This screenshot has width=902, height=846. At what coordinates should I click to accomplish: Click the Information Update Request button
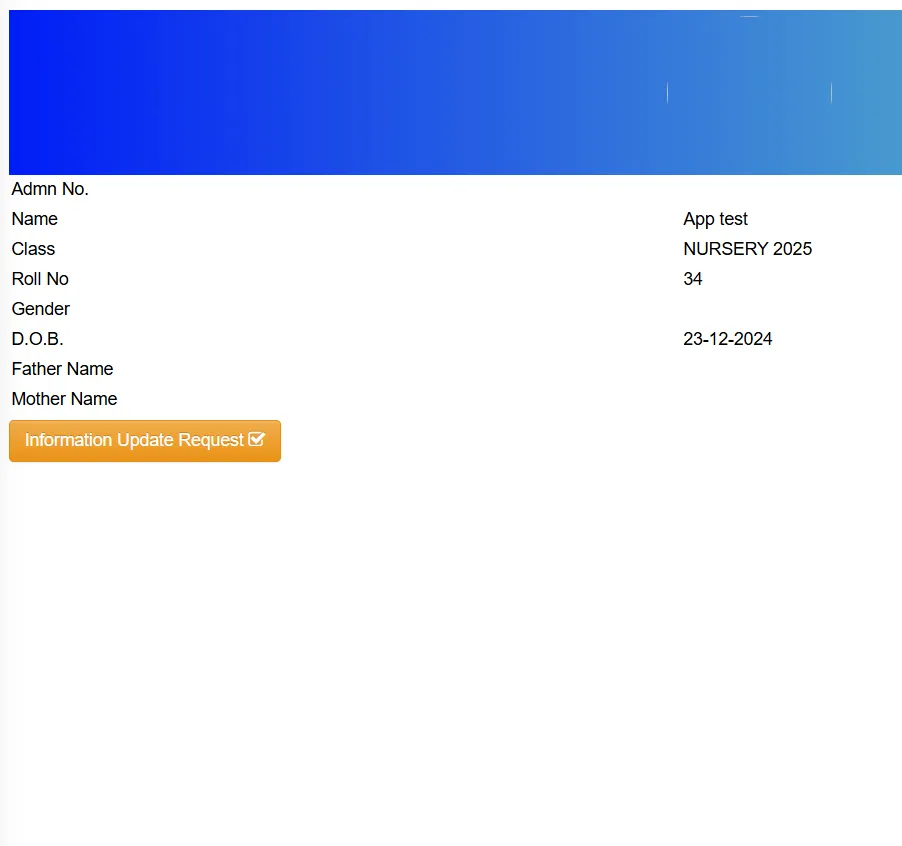145,441
